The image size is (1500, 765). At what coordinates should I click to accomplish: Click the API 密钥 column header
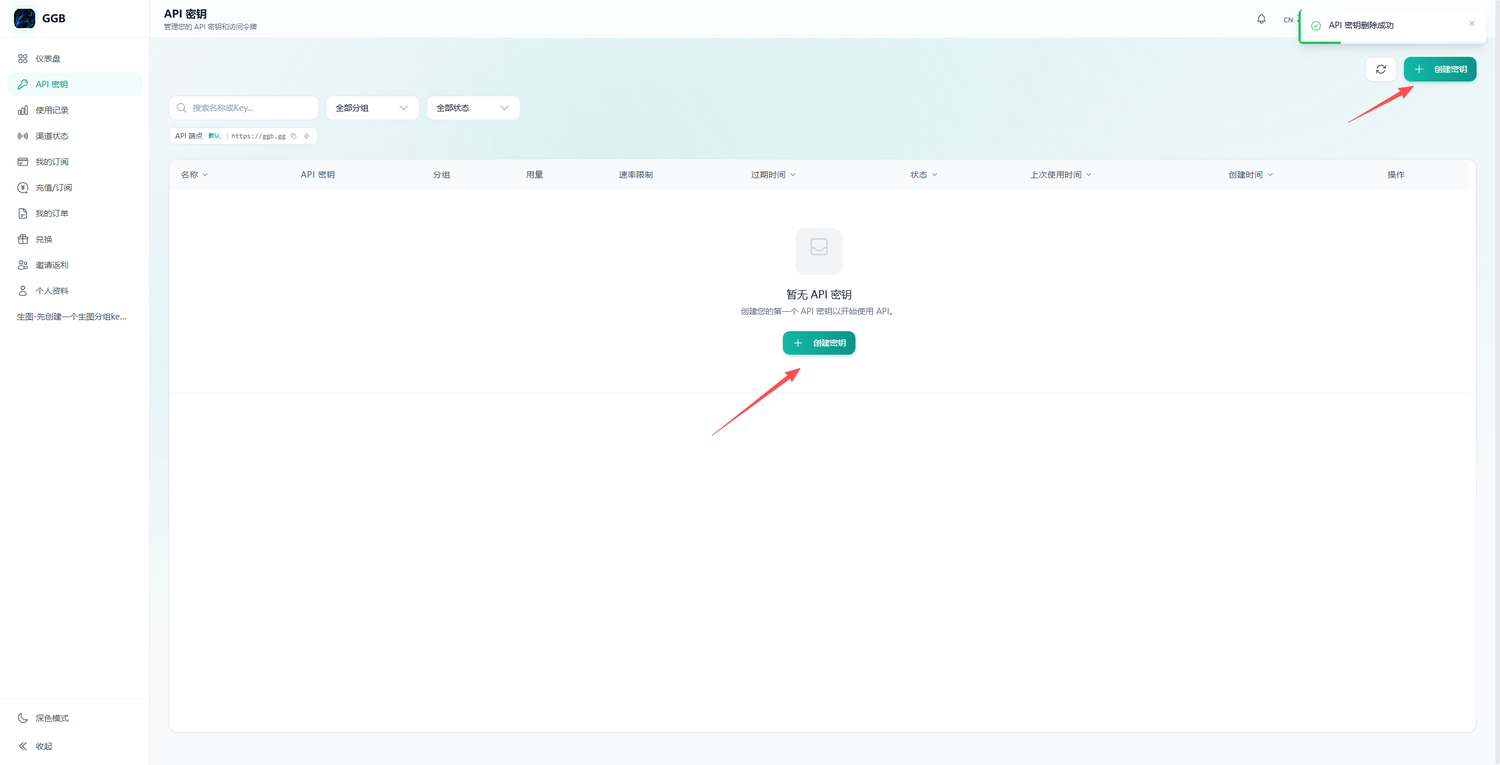tap(318, 175)
